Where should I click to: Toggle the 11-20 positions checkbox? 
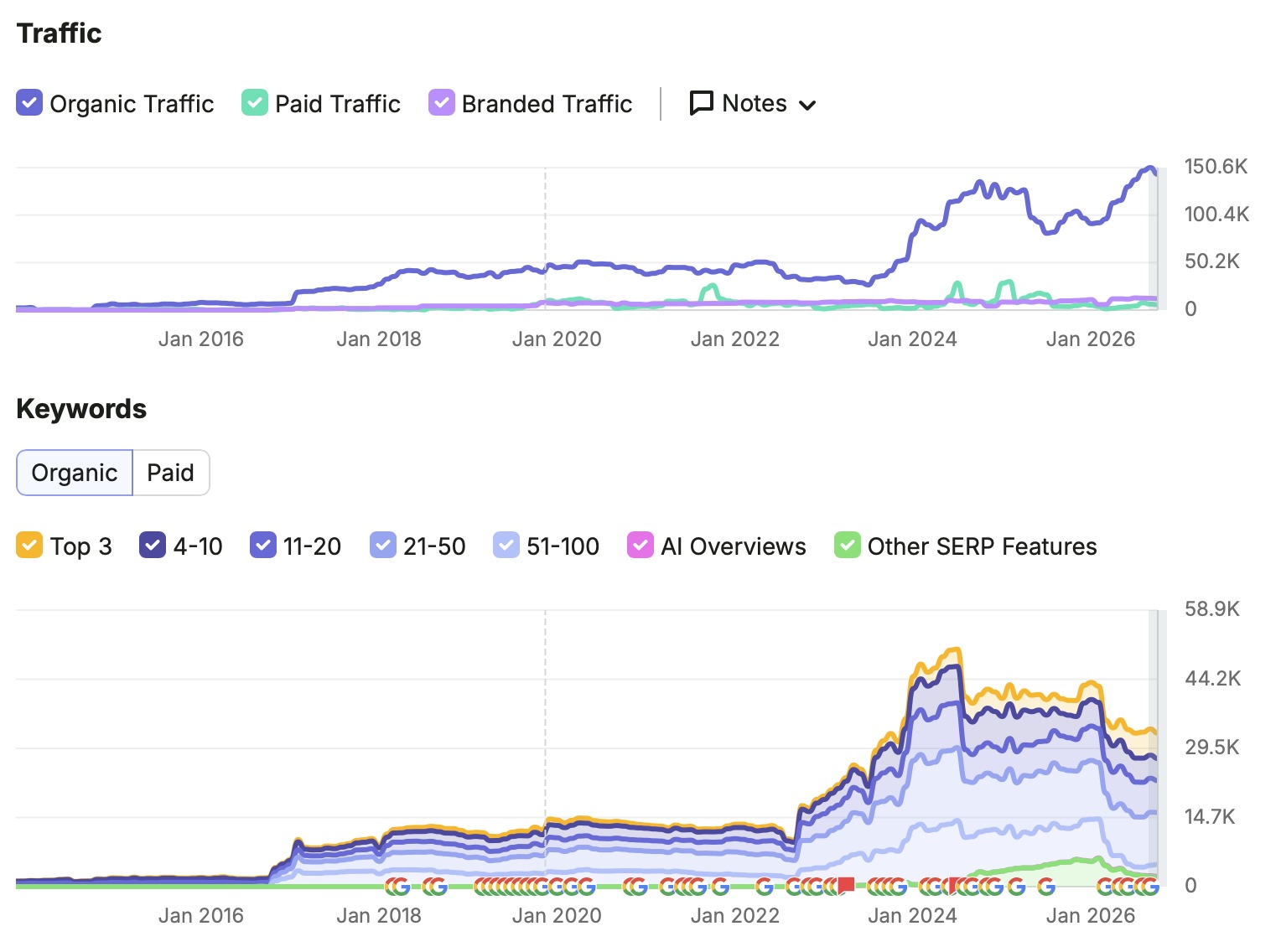click(263, 546)
